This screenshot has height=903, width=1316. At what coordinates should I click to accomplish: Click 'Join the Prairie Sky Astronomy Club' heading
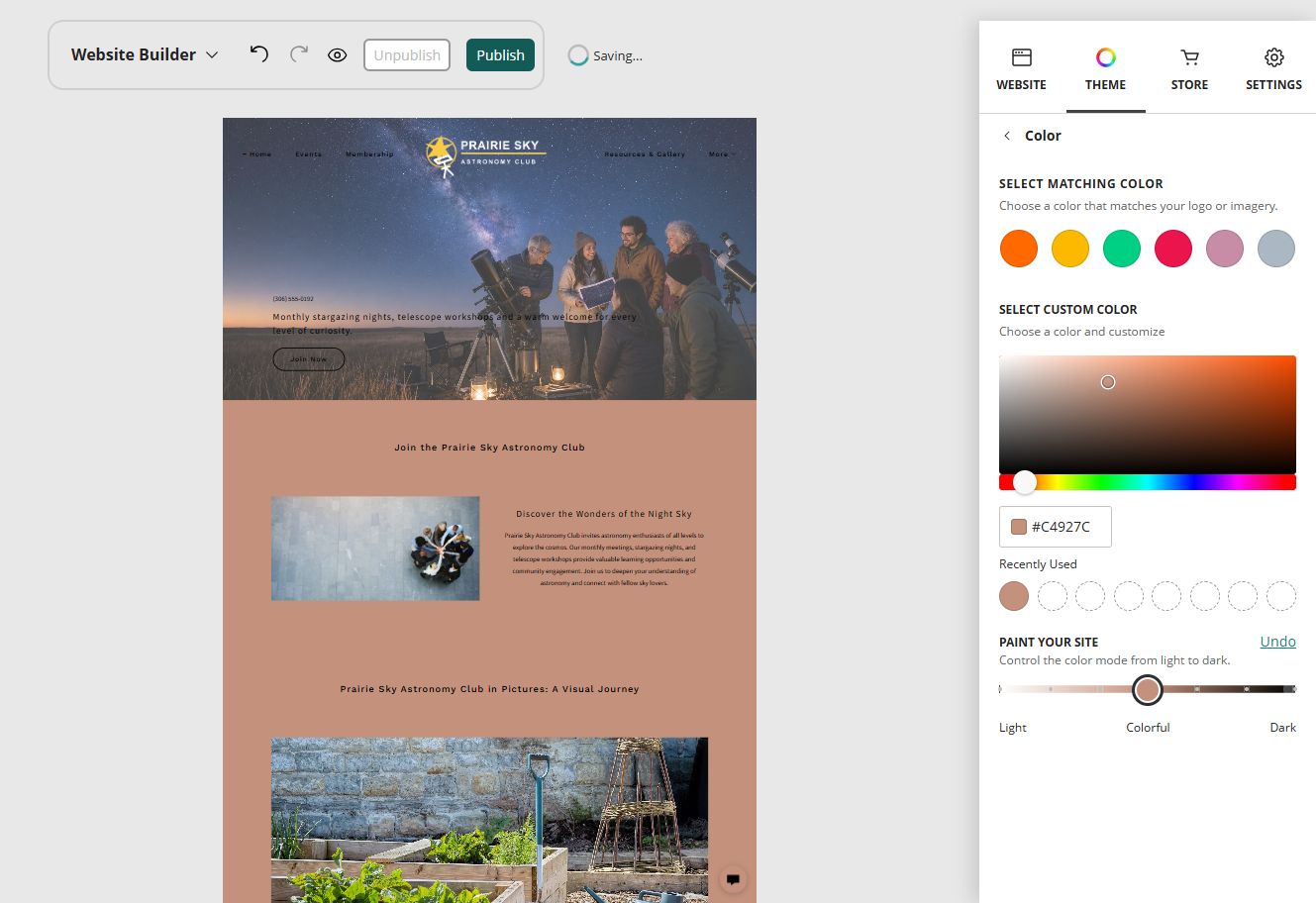click(x=489, y=448)
